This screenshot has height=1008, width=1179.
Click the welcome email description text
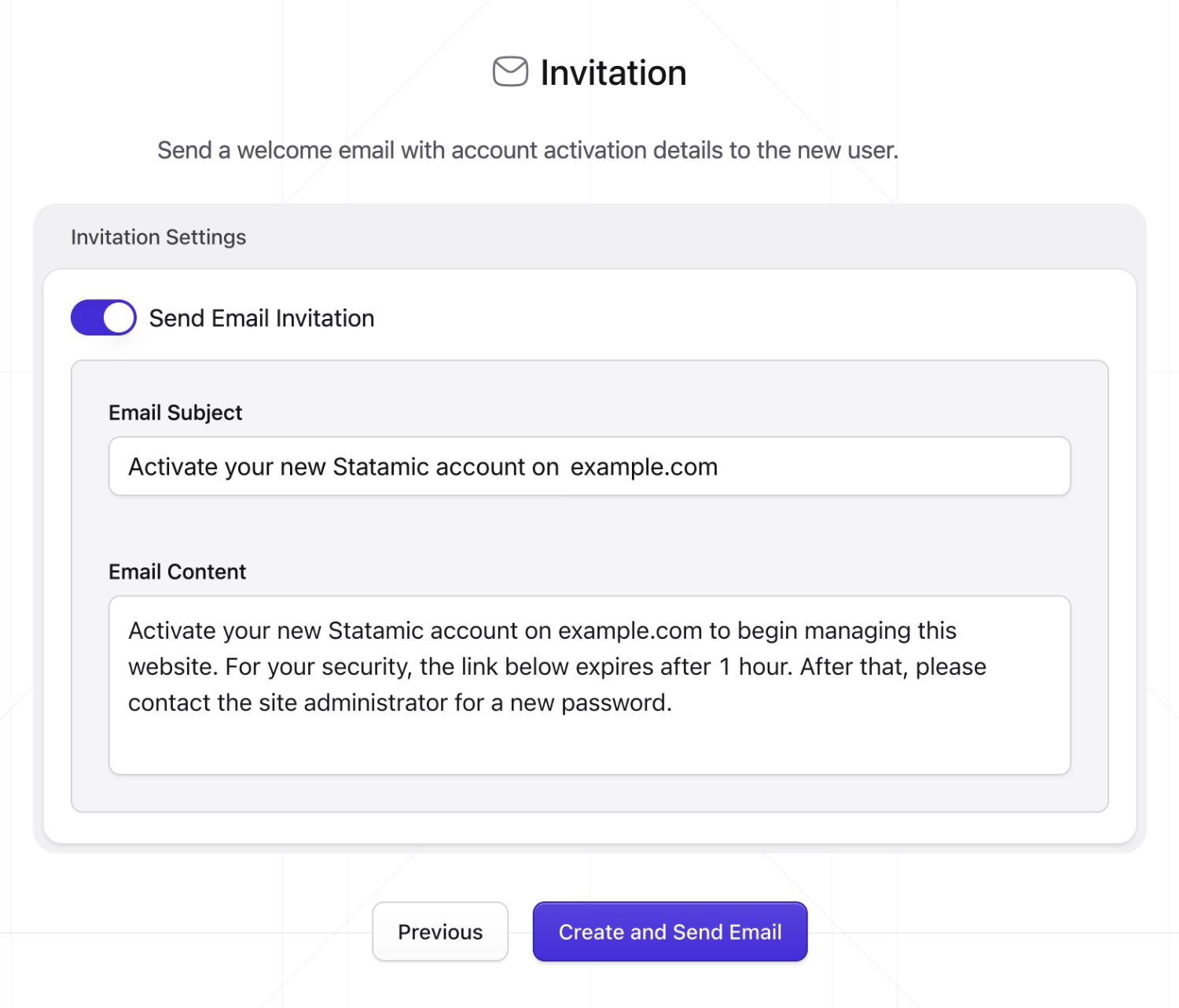tap(529, 150)
